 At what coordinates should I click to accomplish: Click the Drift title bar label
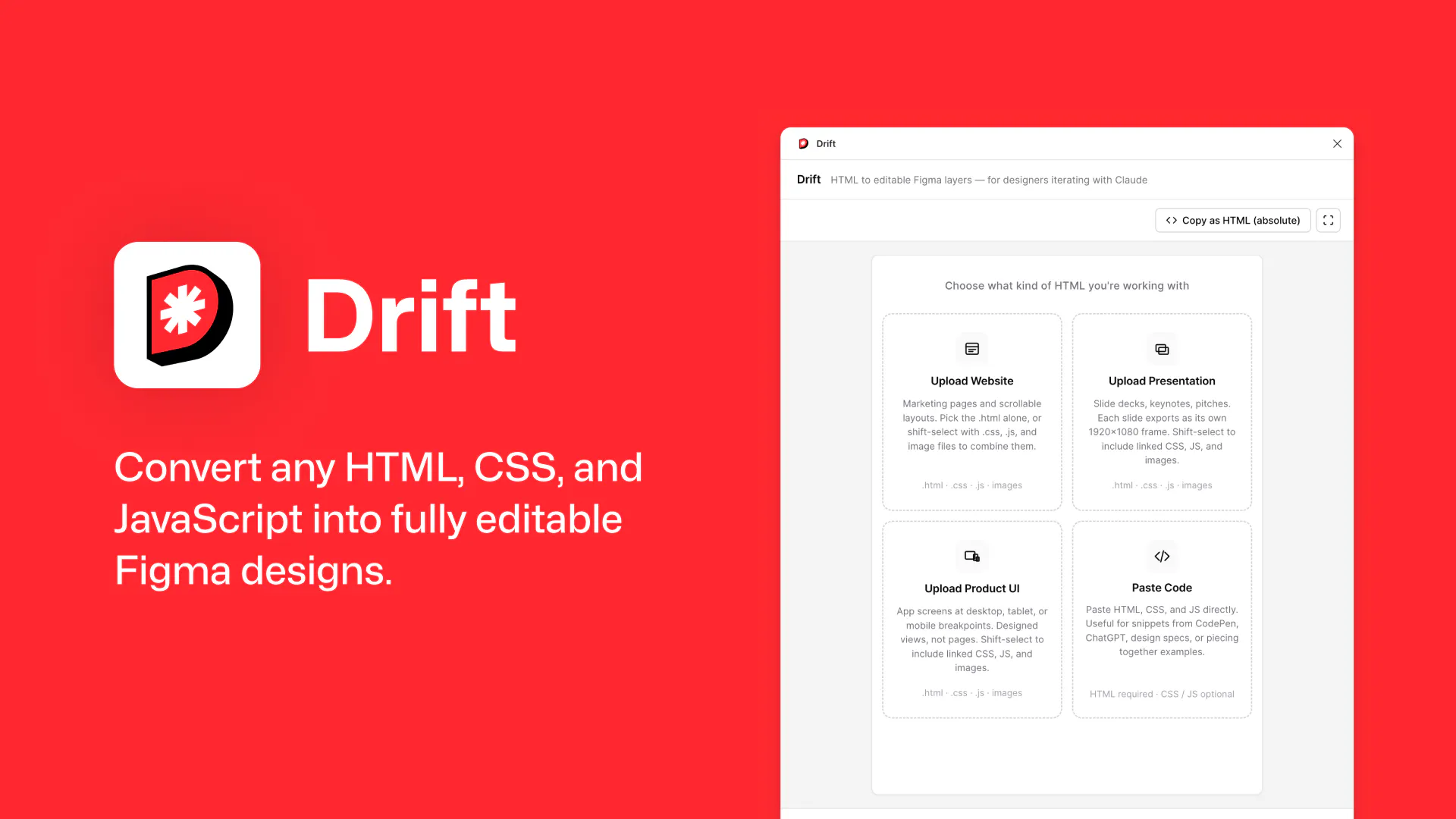826,143
